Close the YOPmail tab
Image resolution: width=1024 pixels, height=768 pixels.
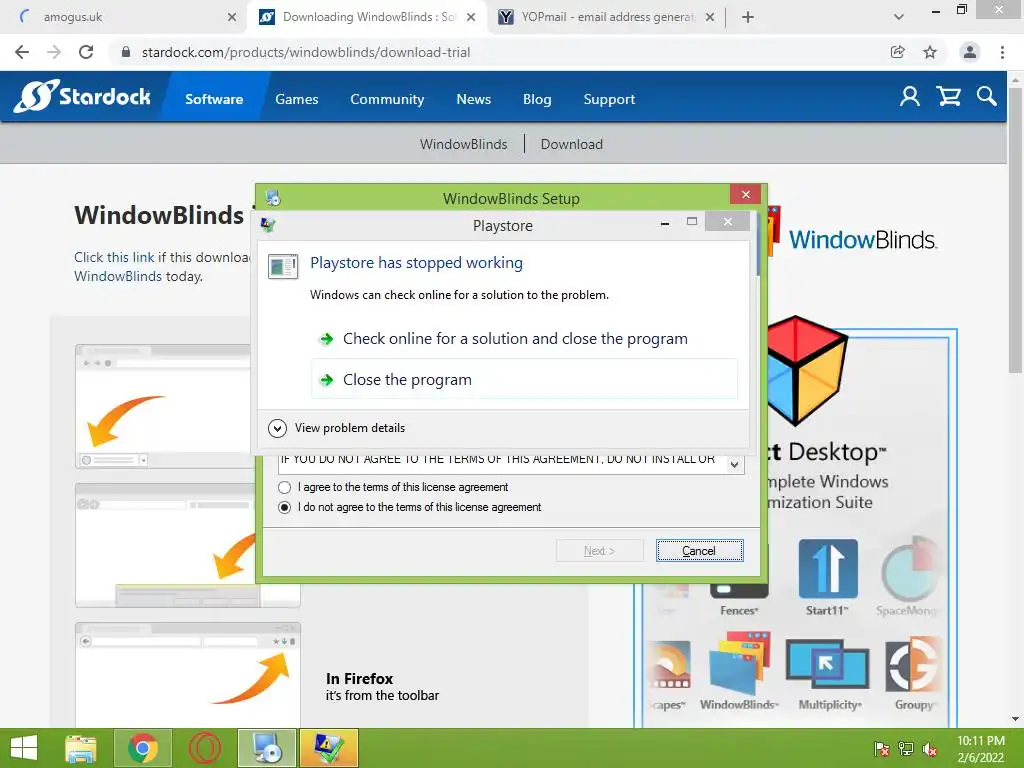710,17
